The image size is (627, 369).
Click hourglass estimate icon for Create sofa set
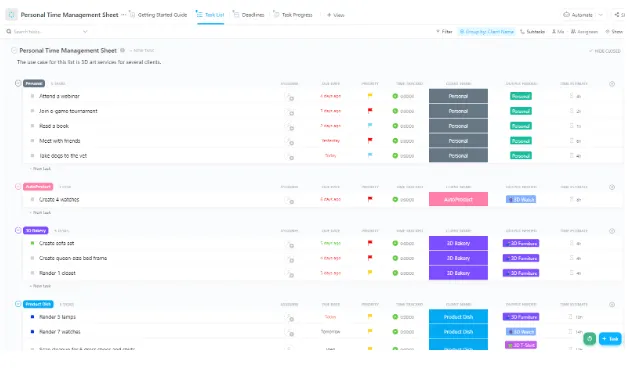point(571,243)
